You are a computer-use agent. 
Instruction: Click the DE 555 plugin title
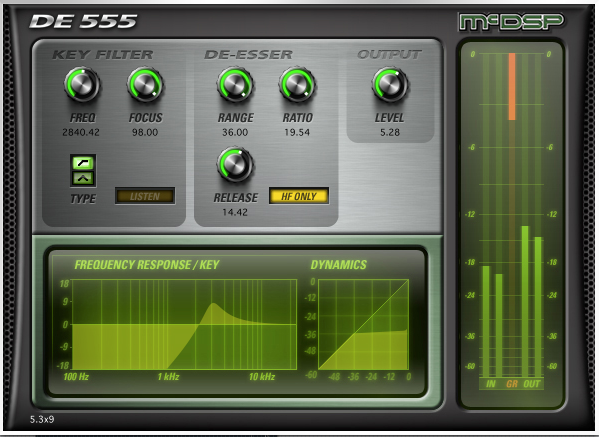click(83, 21)
